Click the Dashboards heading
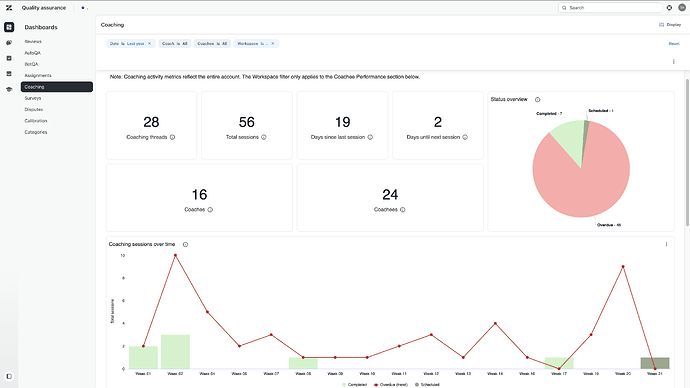Viewport: 690px width, 388px height. 41,27
